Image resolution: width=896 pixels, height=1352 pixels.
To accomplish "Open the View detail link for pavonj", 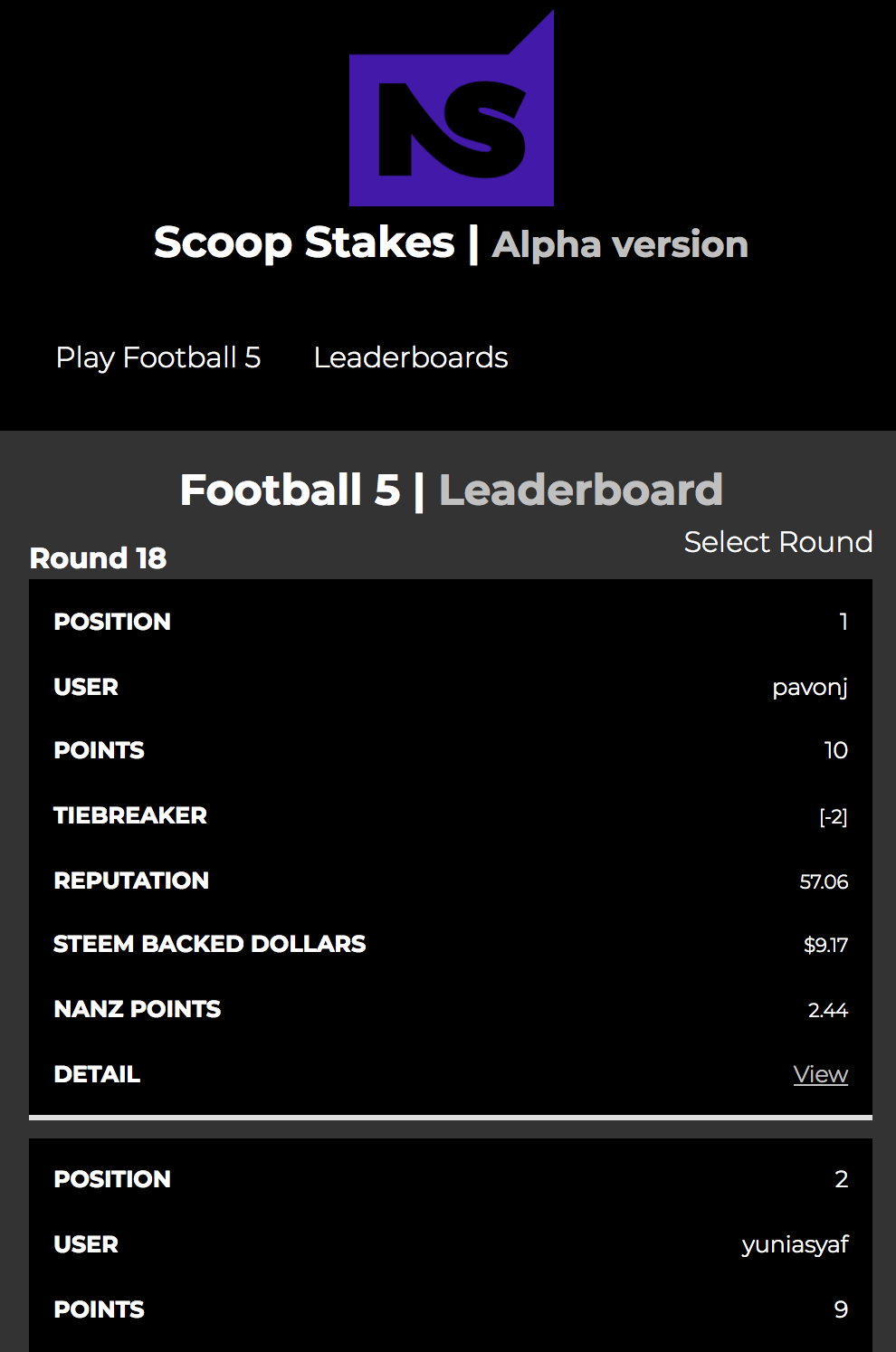I will [x=821, y=1074].
